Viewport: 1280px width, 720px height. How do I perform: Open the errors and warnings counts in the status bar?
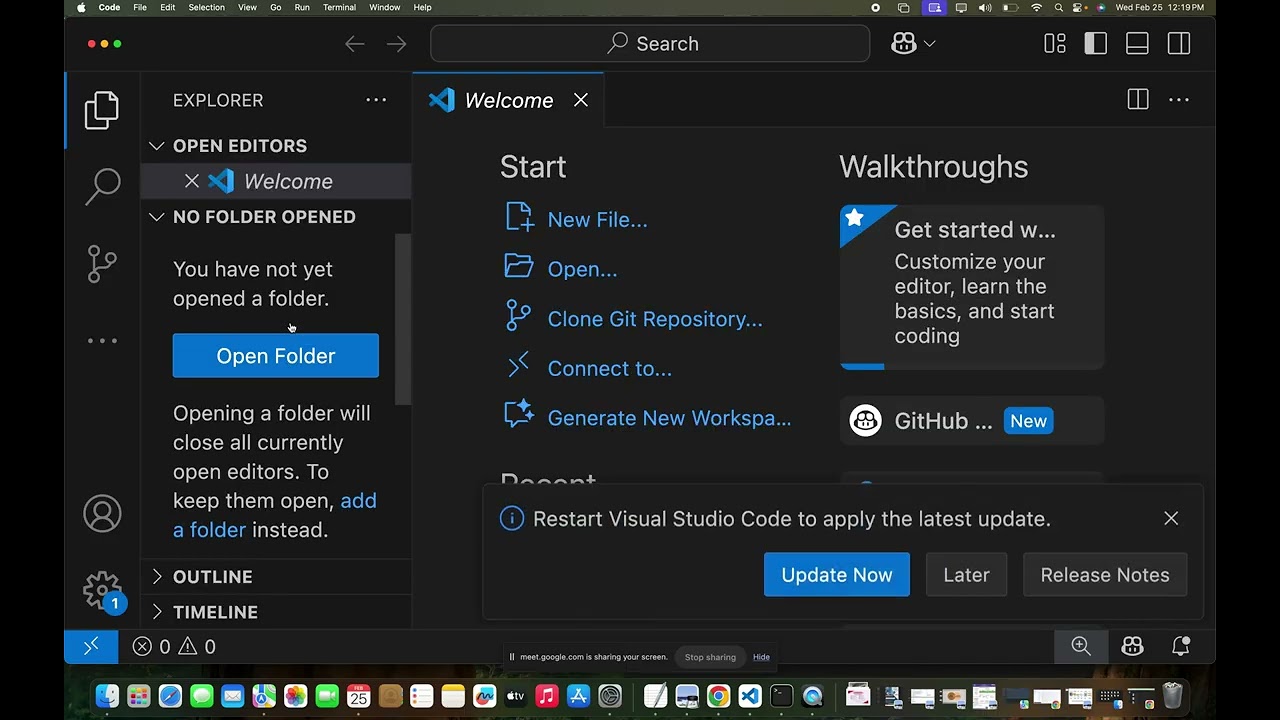(x=174, y=647)
